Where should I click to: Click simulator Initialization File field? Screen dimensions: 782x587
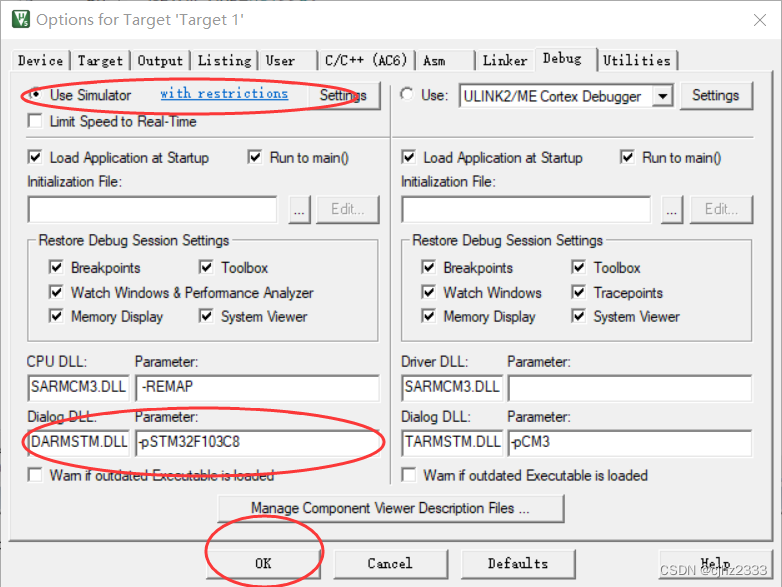[x=153, y=209]
